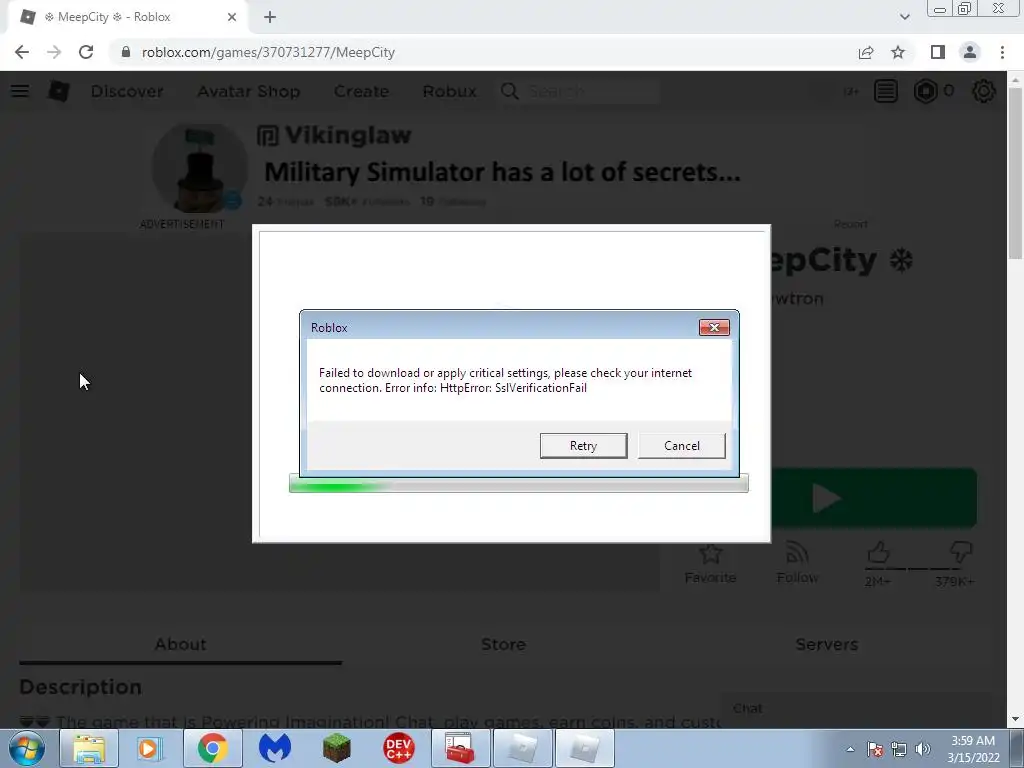Click the network tray icon
The height and width of the screenshot is (768, 1024).
click(899, 749)
